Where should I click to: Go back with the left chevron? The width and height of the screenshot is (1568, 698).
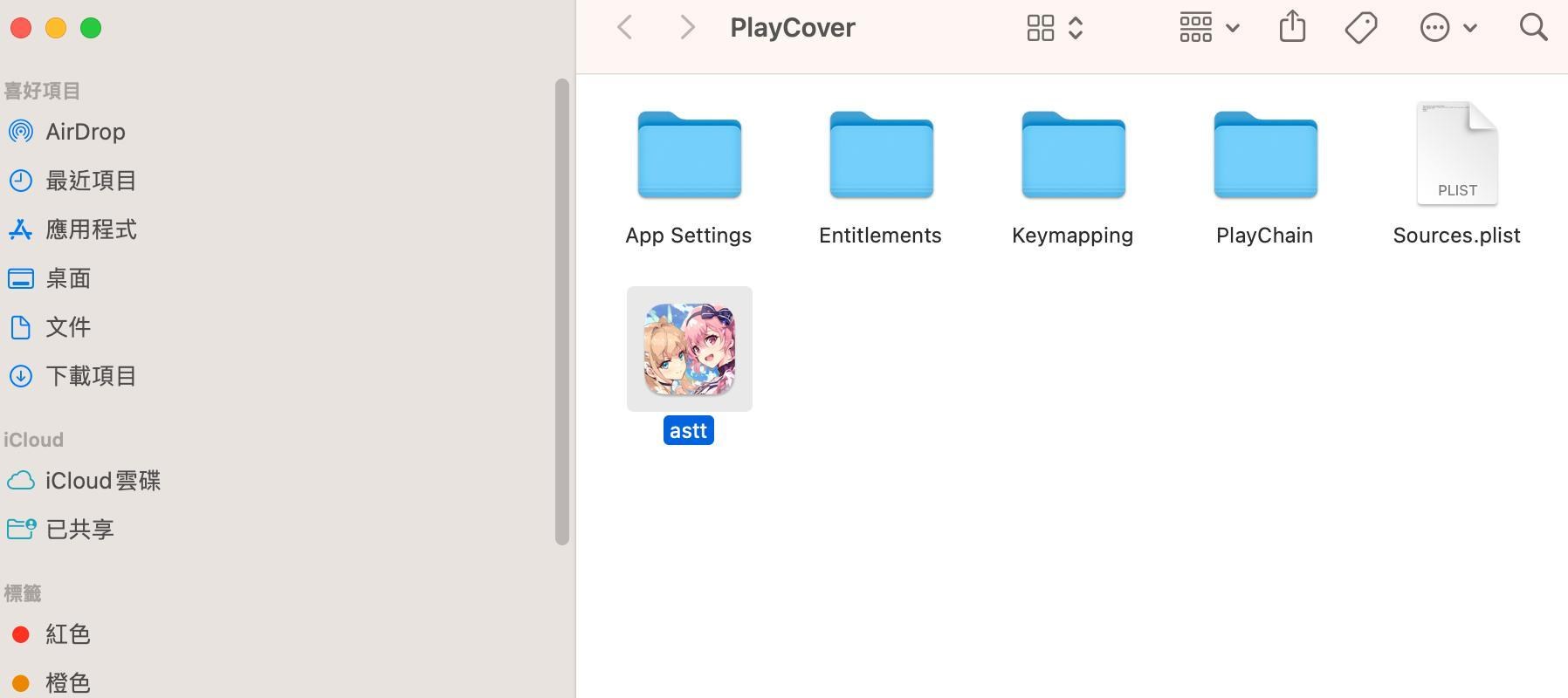624,27
